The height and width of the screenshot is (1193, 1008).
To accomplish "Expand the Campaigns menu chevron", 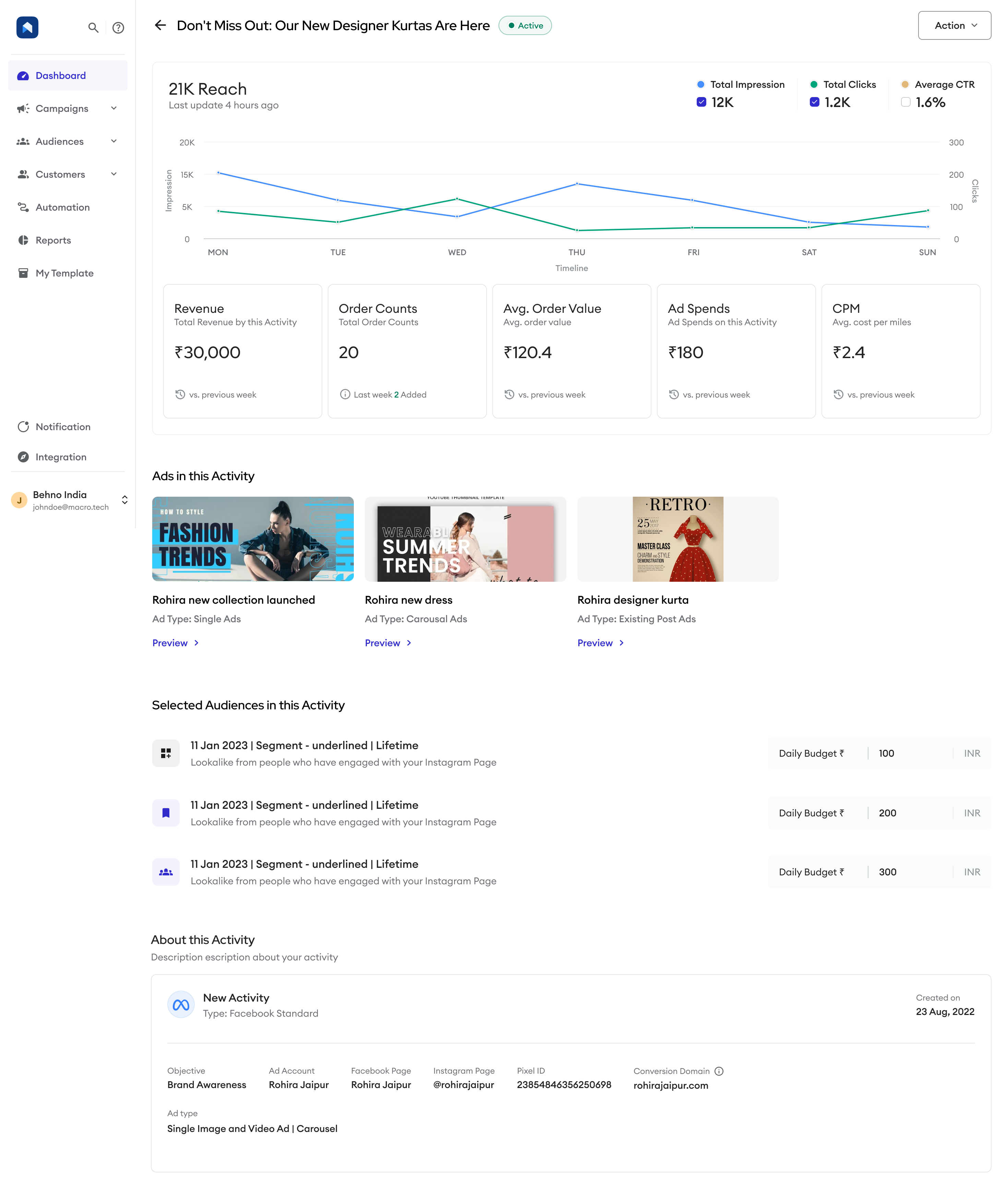I will (x=114, y=109).
